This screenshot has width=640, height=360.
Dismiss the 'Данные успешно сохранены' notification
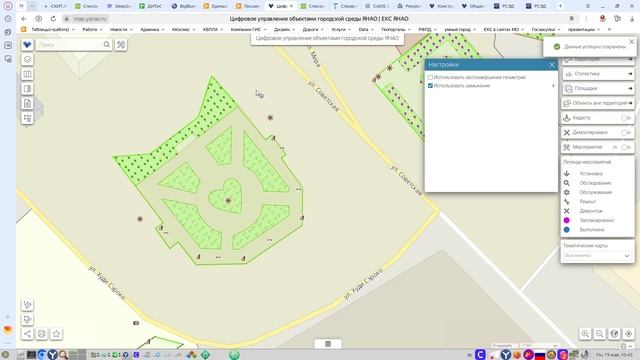tap(631, 42)
